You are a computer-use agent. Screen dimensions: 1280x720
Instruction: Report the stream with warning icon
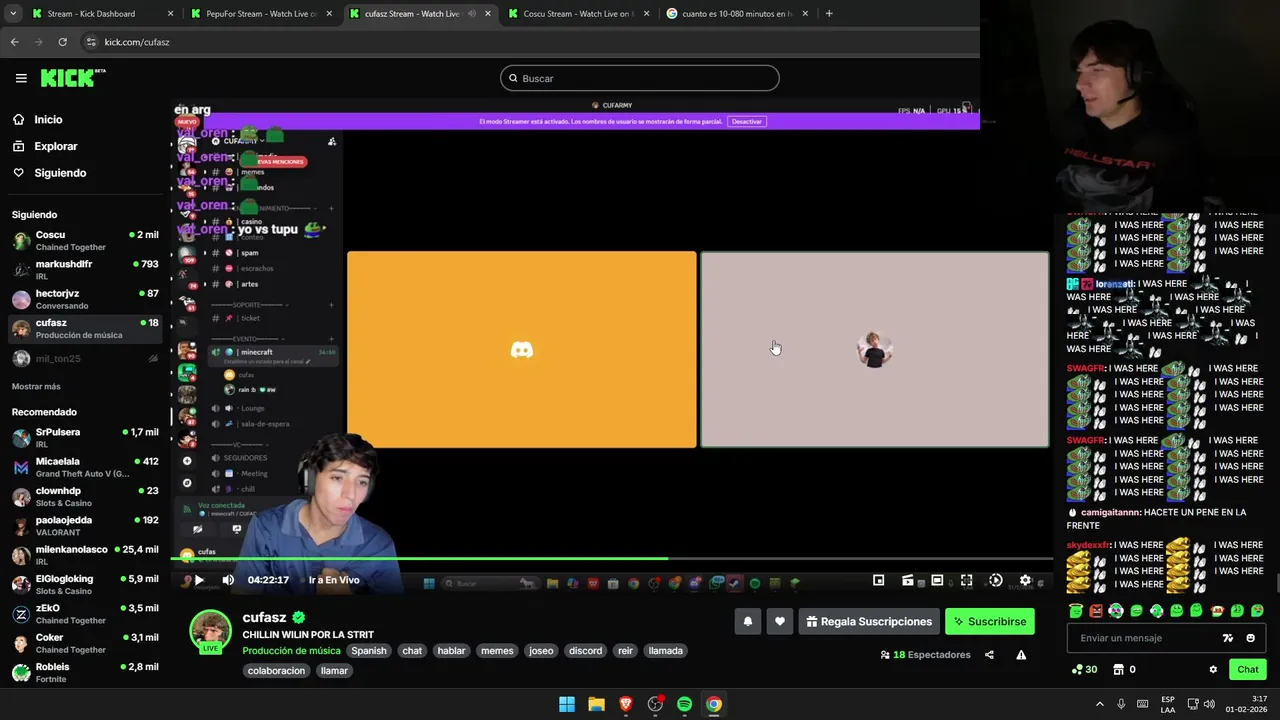click(x=1021, y=655)
